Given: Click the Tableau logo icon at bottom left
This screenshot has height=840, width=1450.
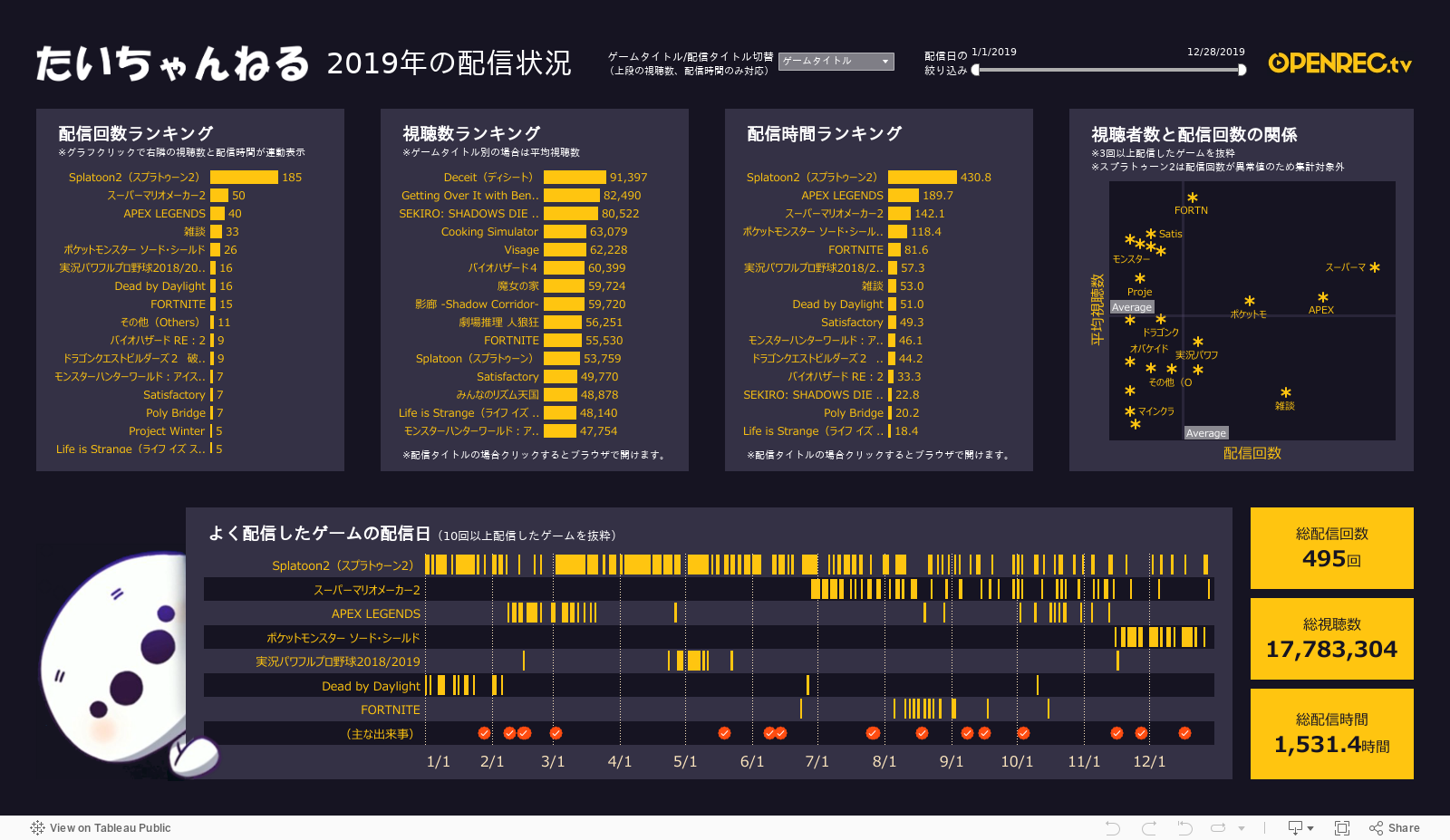Looking at the screenshot, I should [x=37, y=827].
